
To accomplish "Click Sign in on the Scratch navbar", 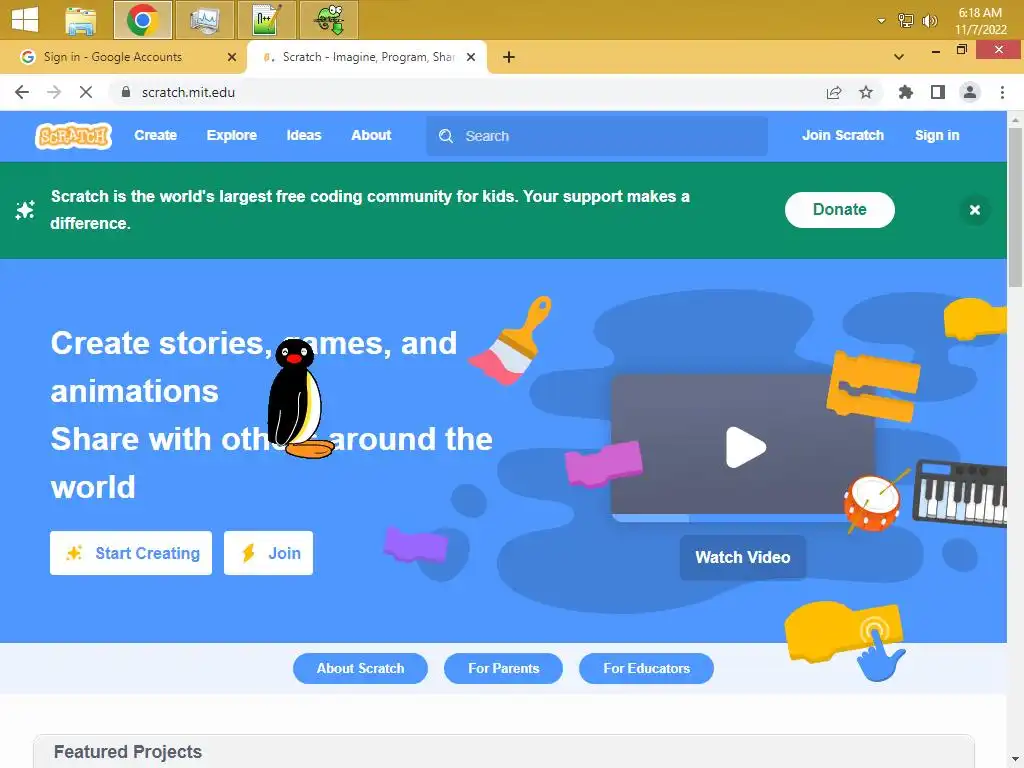I will pyautogui.click(x=936, y=135).
